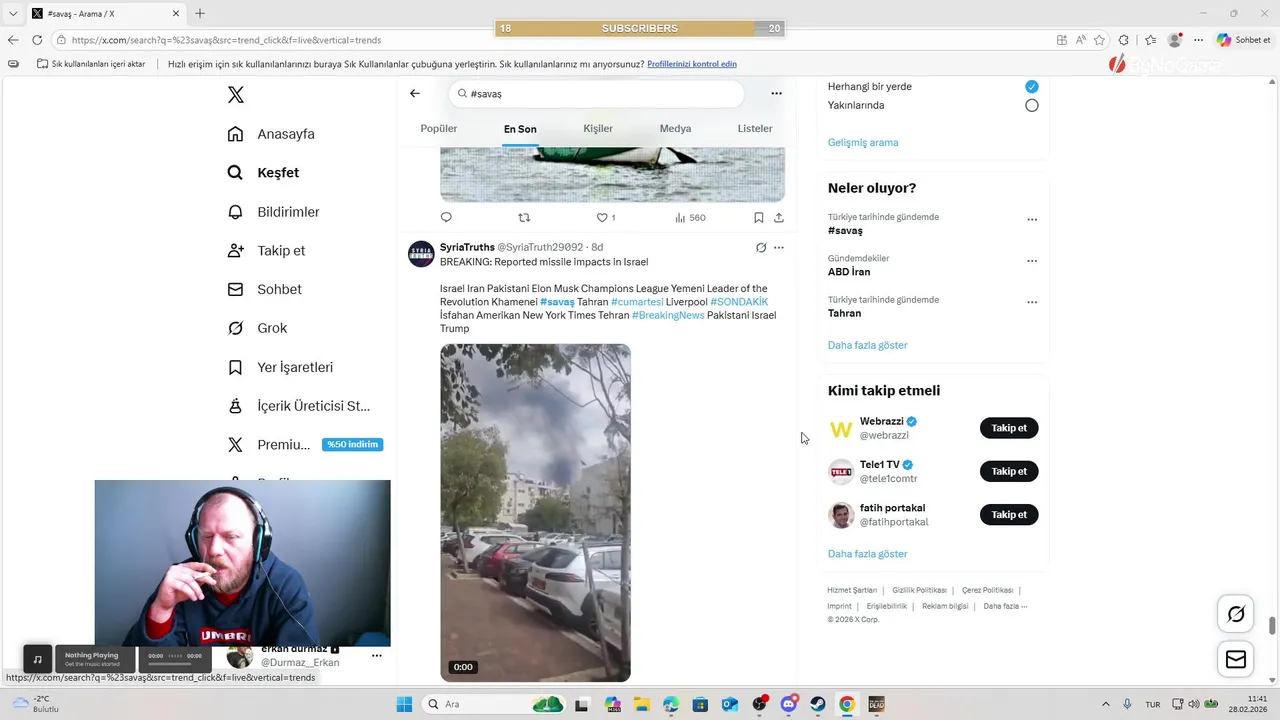This screenshot has height=720, width=1280.
Task: Open the #BreakingNews hashtag link
Action: [668, 315]
